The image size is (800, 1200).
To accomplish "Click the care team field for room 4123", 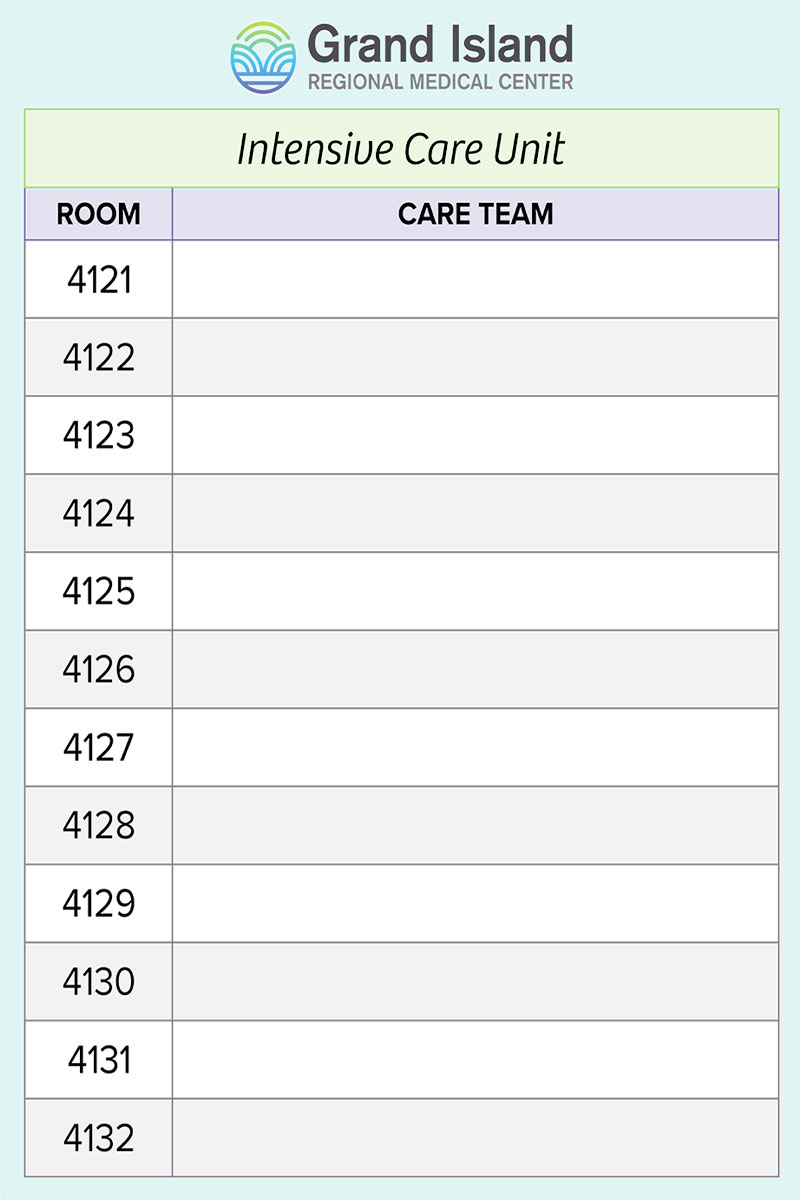I will tap(476, 435).
